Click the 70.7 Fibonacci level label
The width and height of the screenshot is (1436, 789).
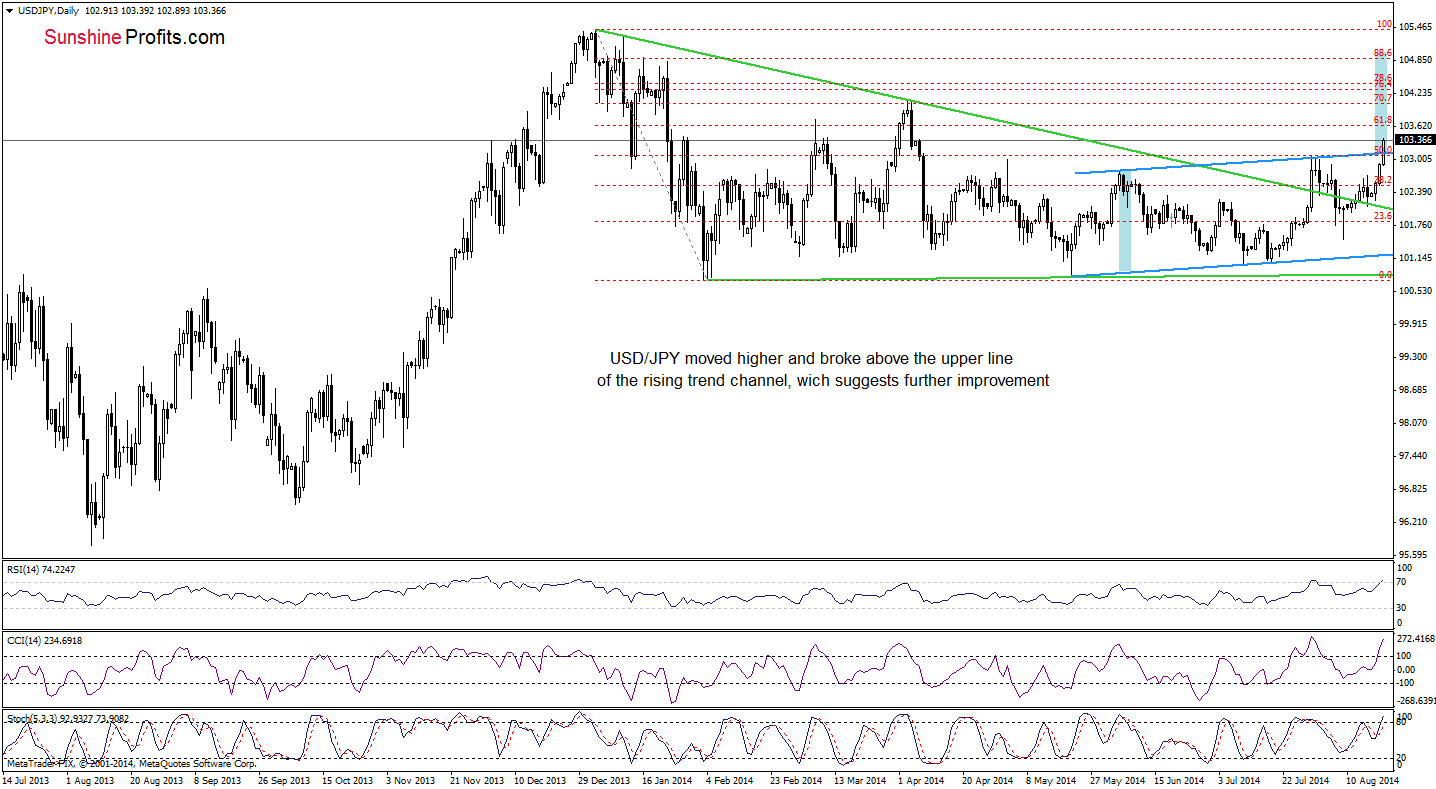tap(1383, 97)
